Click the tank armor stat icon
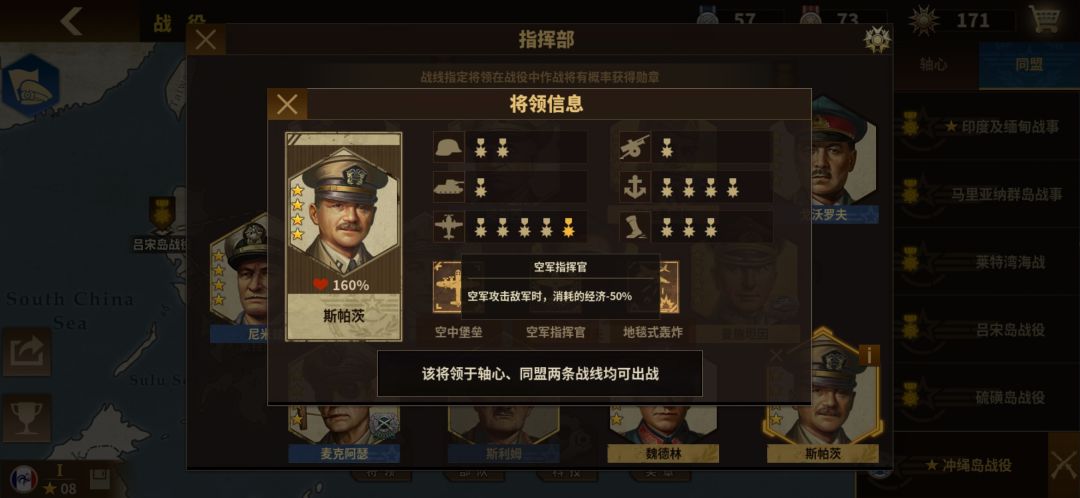Image resolution: width=1080 pixels, height=498 pixels. pyautogui.click(x=448, y=187)
